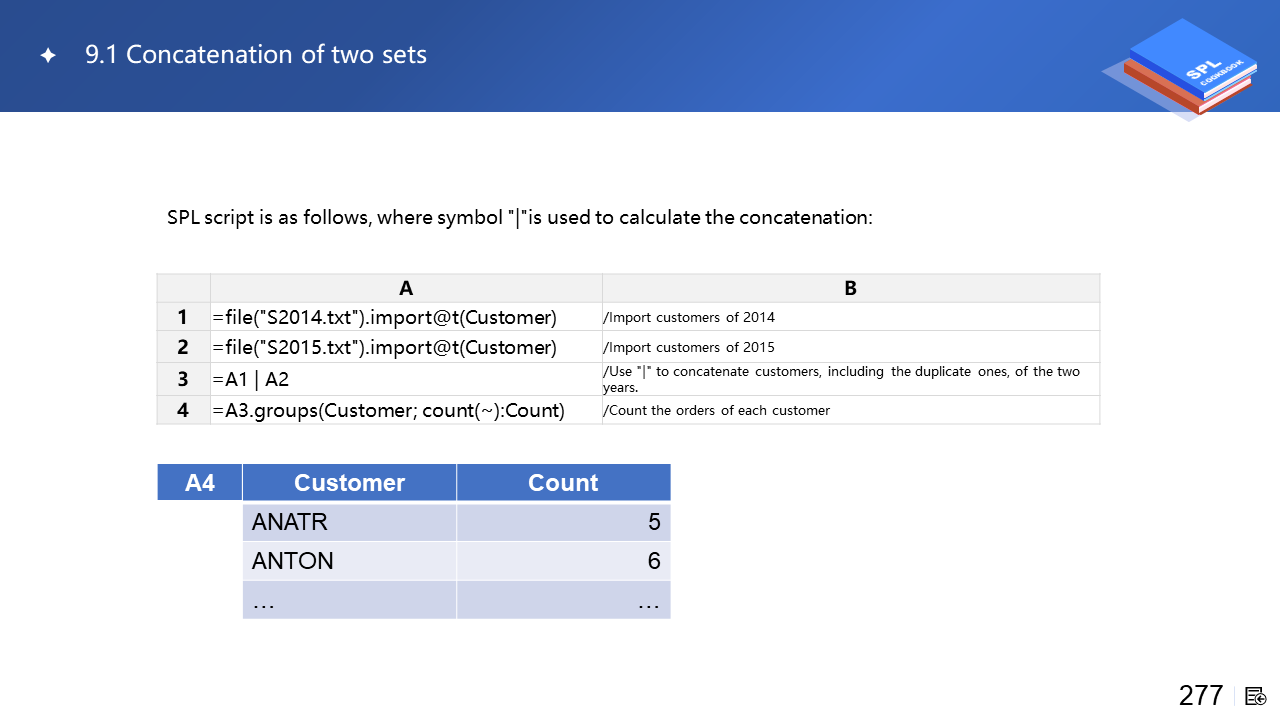Select column B header in script grid
Screen dimensions: 1280x720
tap(850, 288)
